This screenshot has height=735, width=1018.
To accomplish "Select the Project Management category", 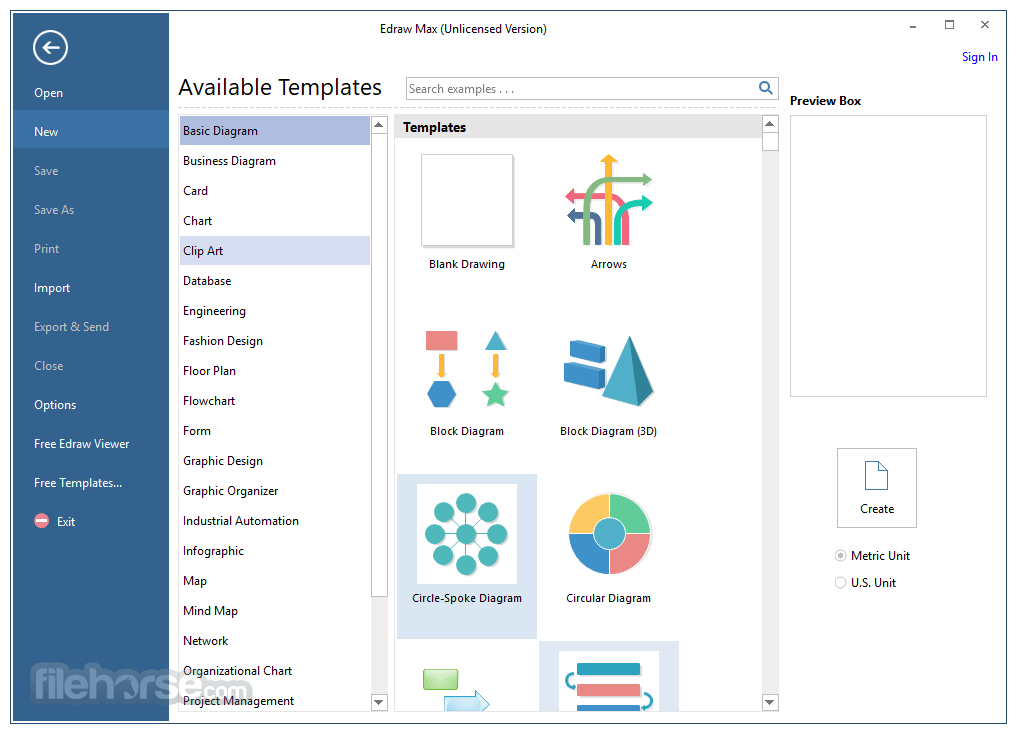I will 275,701.
